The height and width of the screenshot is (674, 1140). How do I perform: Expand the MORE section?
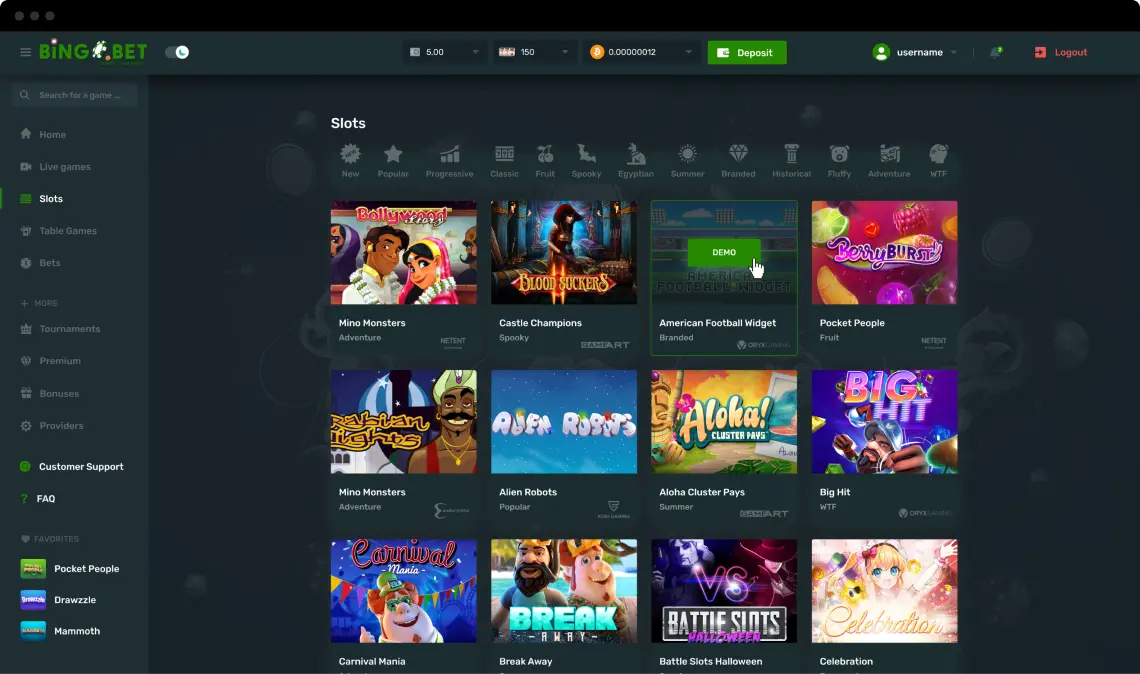click(x=39, y=303)
